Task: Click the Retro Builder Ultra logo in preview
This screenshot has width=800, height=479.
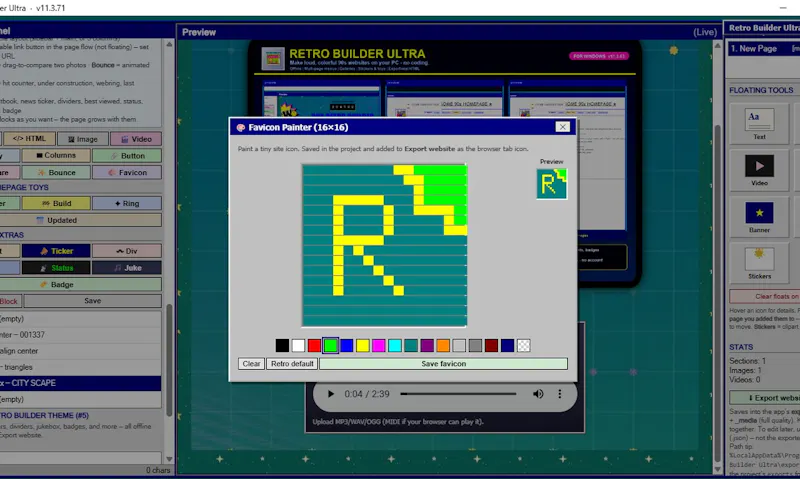Action: 273,59
